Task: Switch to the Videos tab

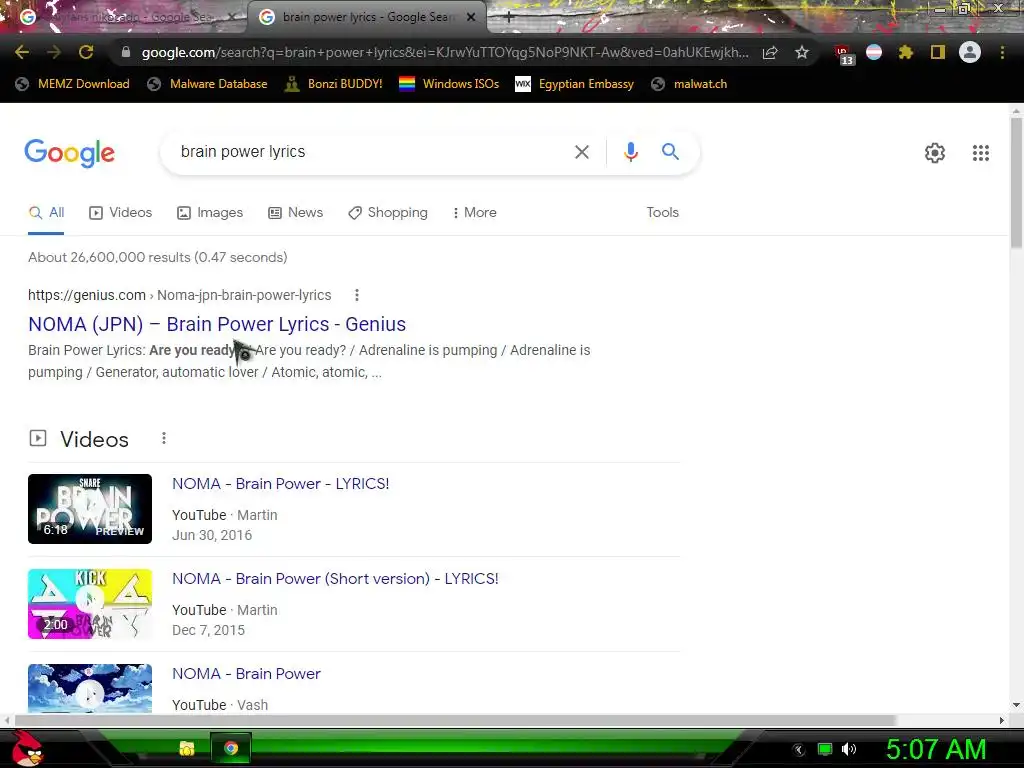Action: coord(121,212)
